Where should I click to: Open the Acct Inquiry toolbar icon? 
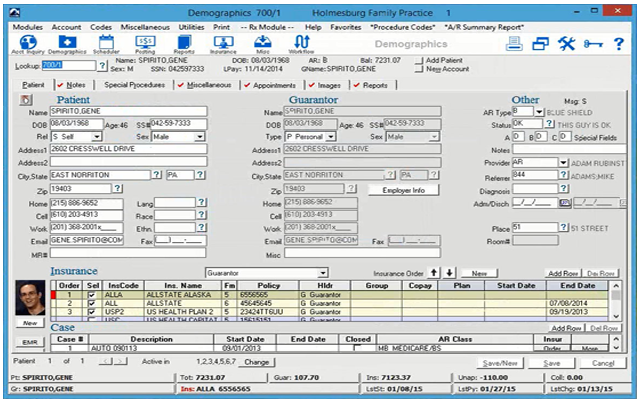[x=28, y=44]
